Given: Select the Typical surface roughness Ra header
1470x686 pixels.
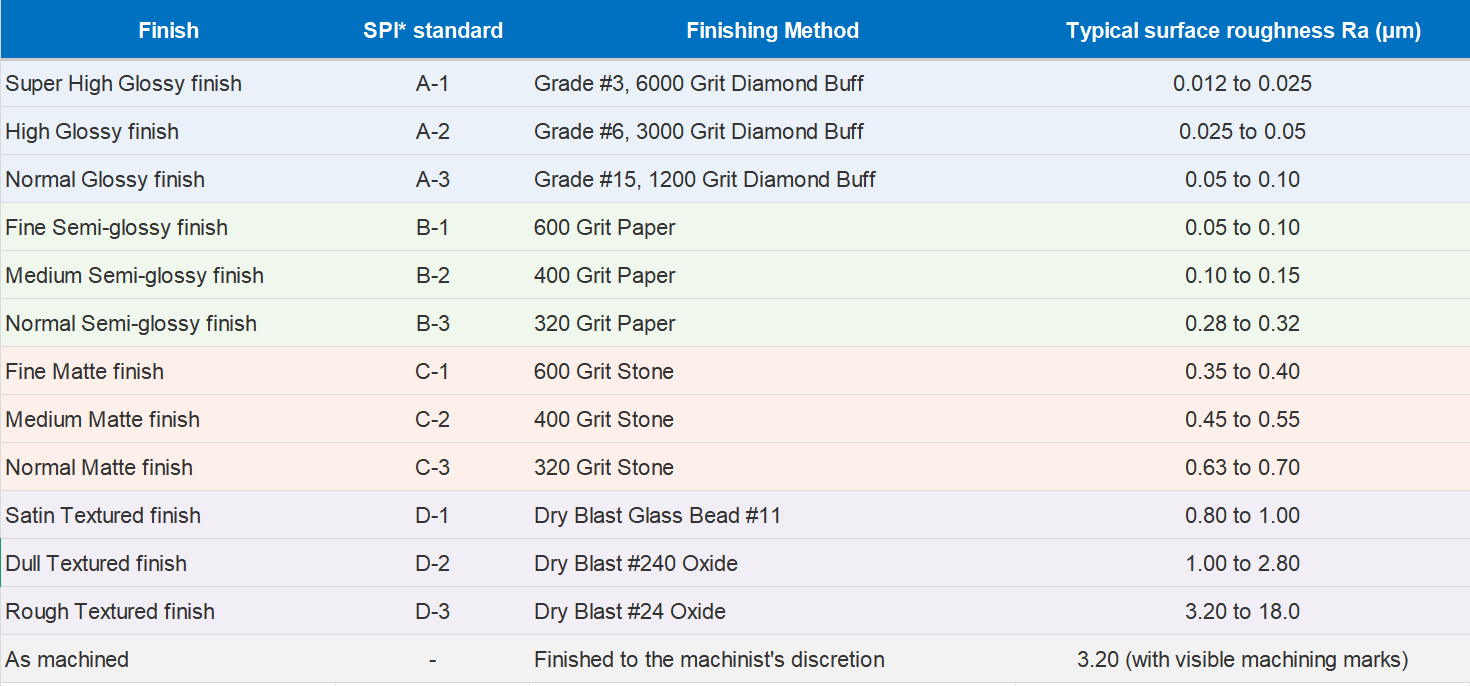Looking at the screenshot, I should pyautogui.click(x=1243, y=30).
